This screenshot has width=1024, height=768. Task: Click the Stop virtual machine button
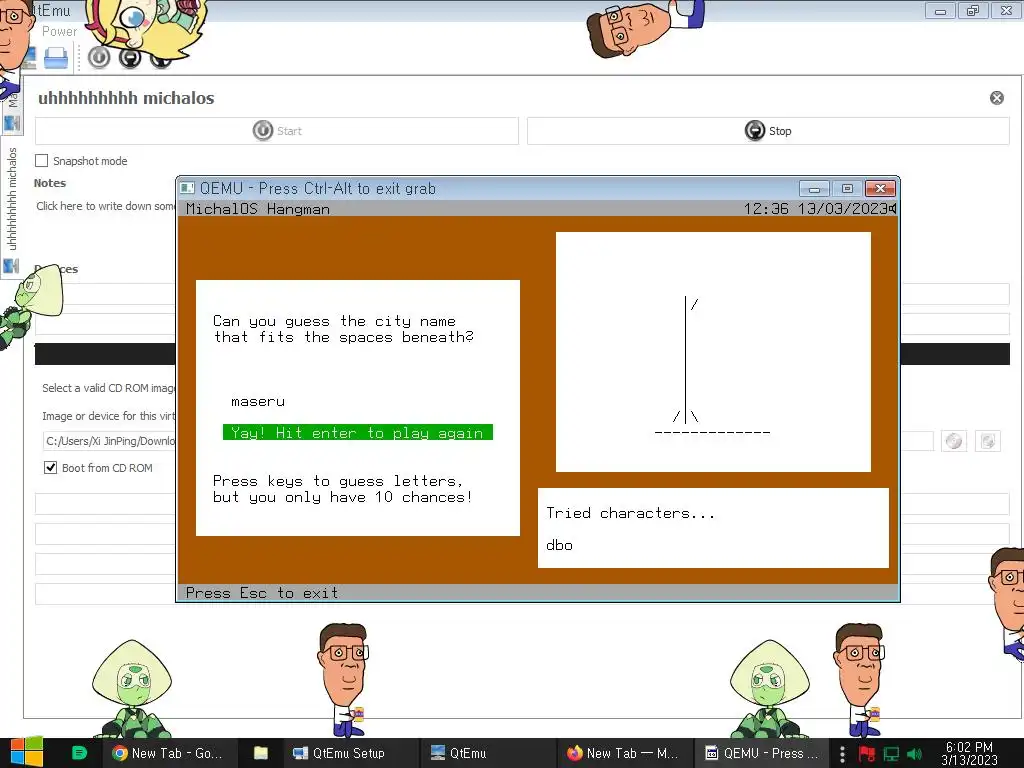tap(768, 131)
